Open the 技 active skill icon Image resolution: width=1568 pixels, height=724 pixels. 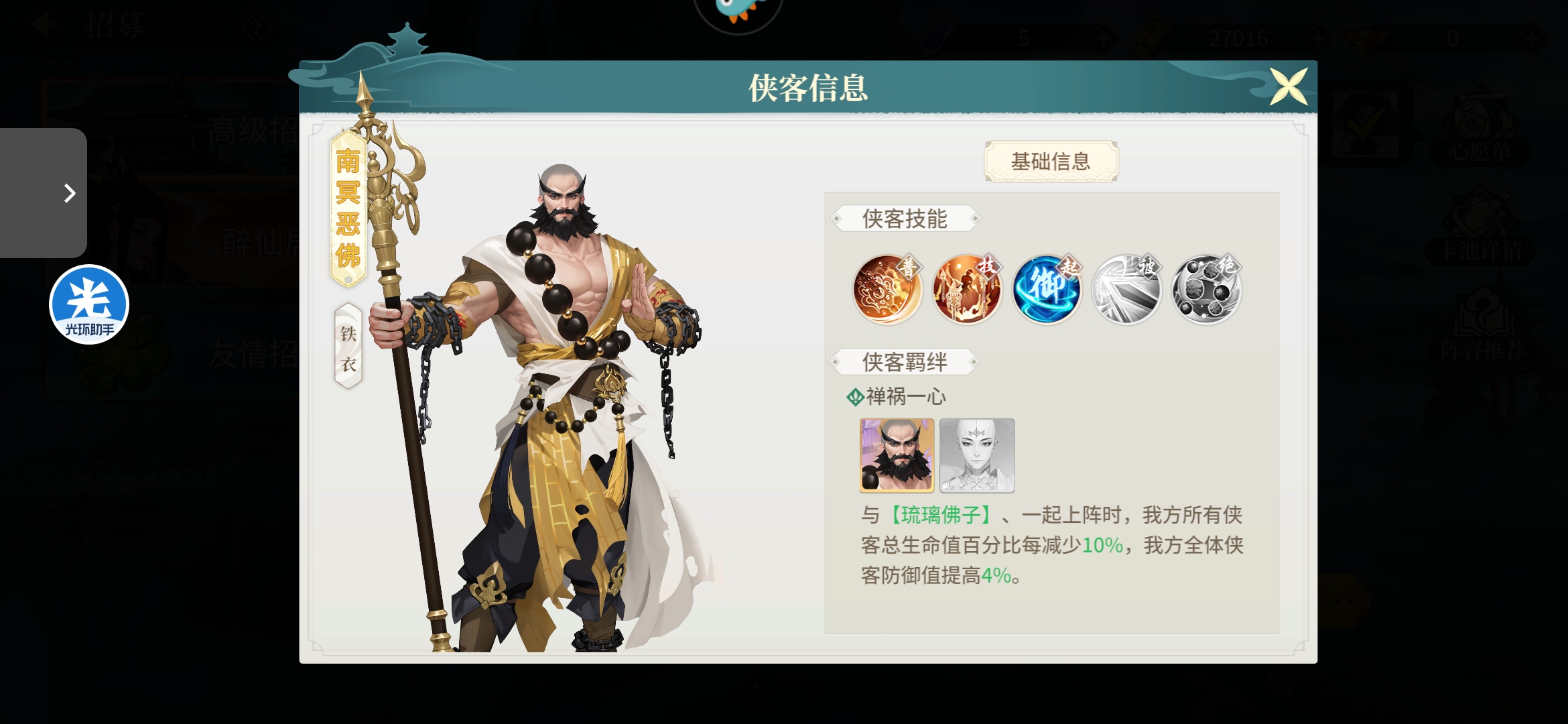pyautogui.click(x=967, y=290)
